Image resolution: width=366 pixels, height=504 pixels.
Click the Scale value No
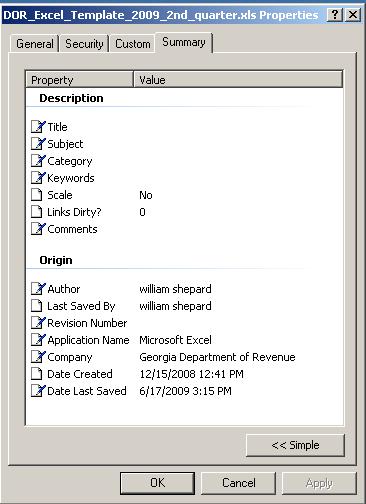coord(146,195)
